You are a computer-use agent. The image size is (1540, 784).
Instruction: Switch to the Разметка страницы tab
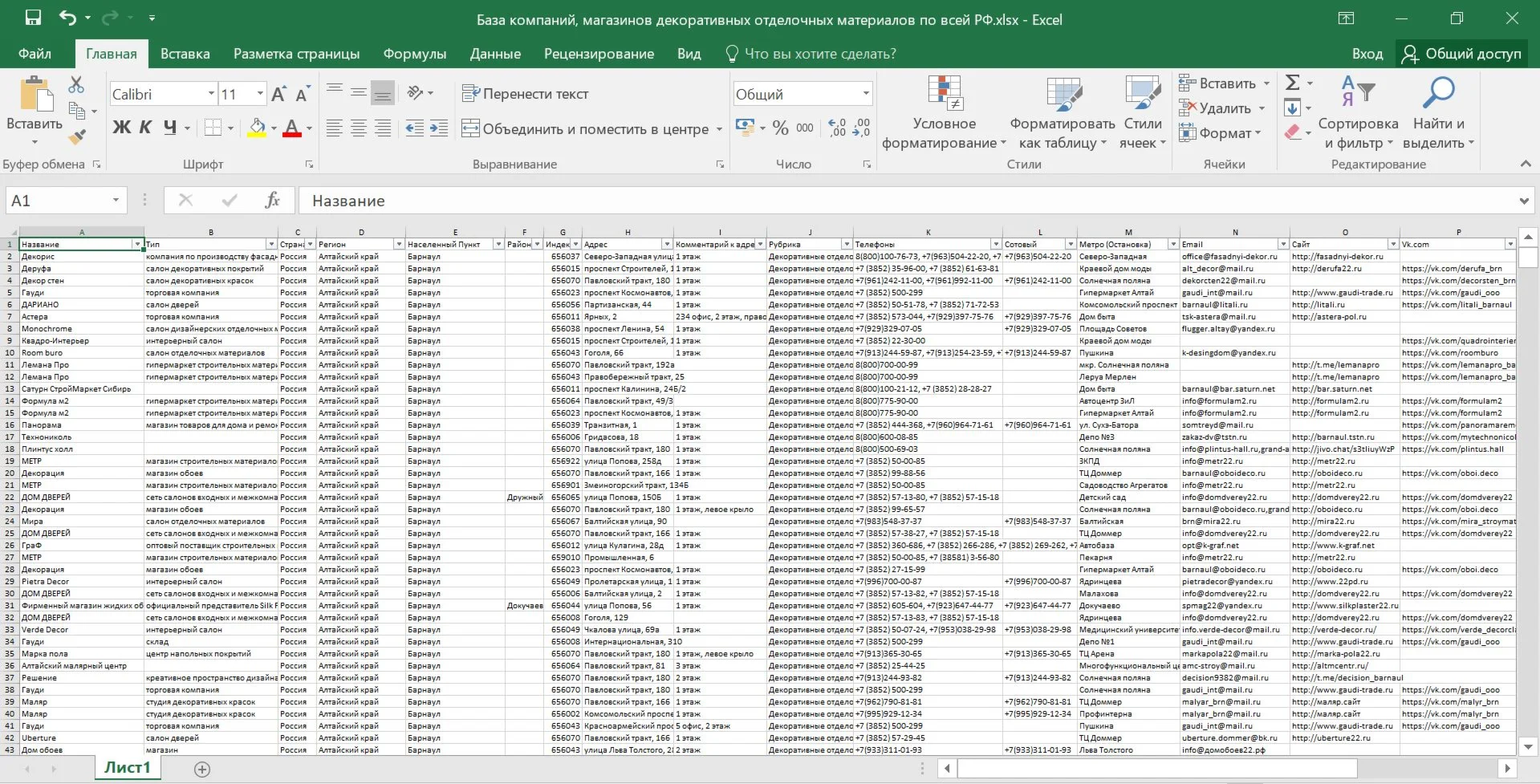297,54
